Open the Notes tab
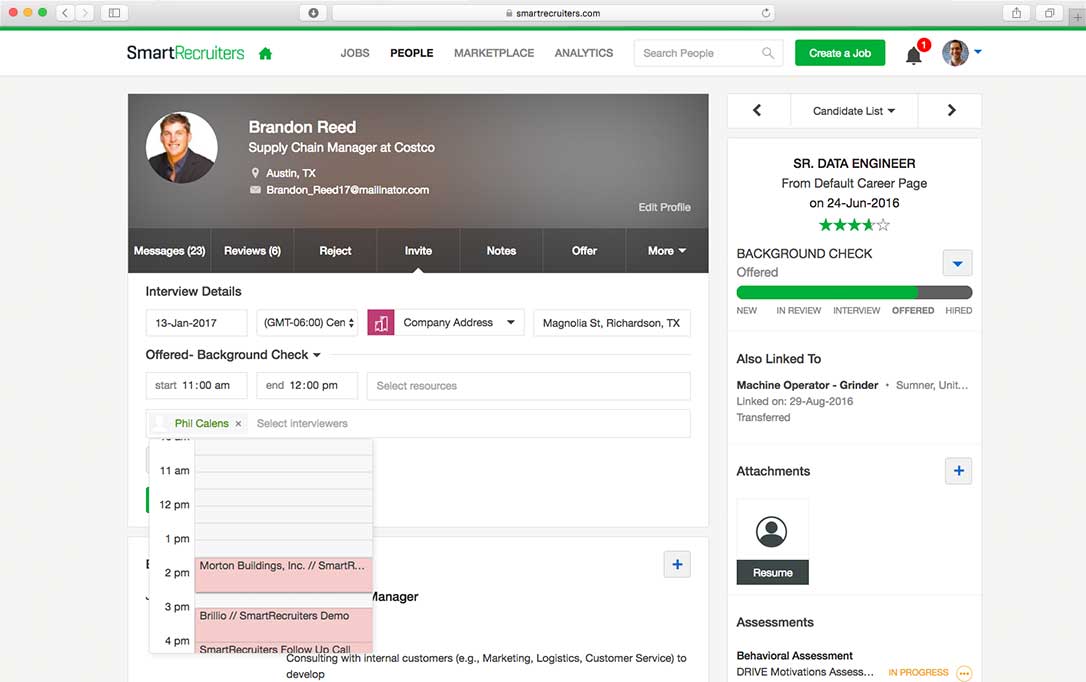 tap(501, 251)
